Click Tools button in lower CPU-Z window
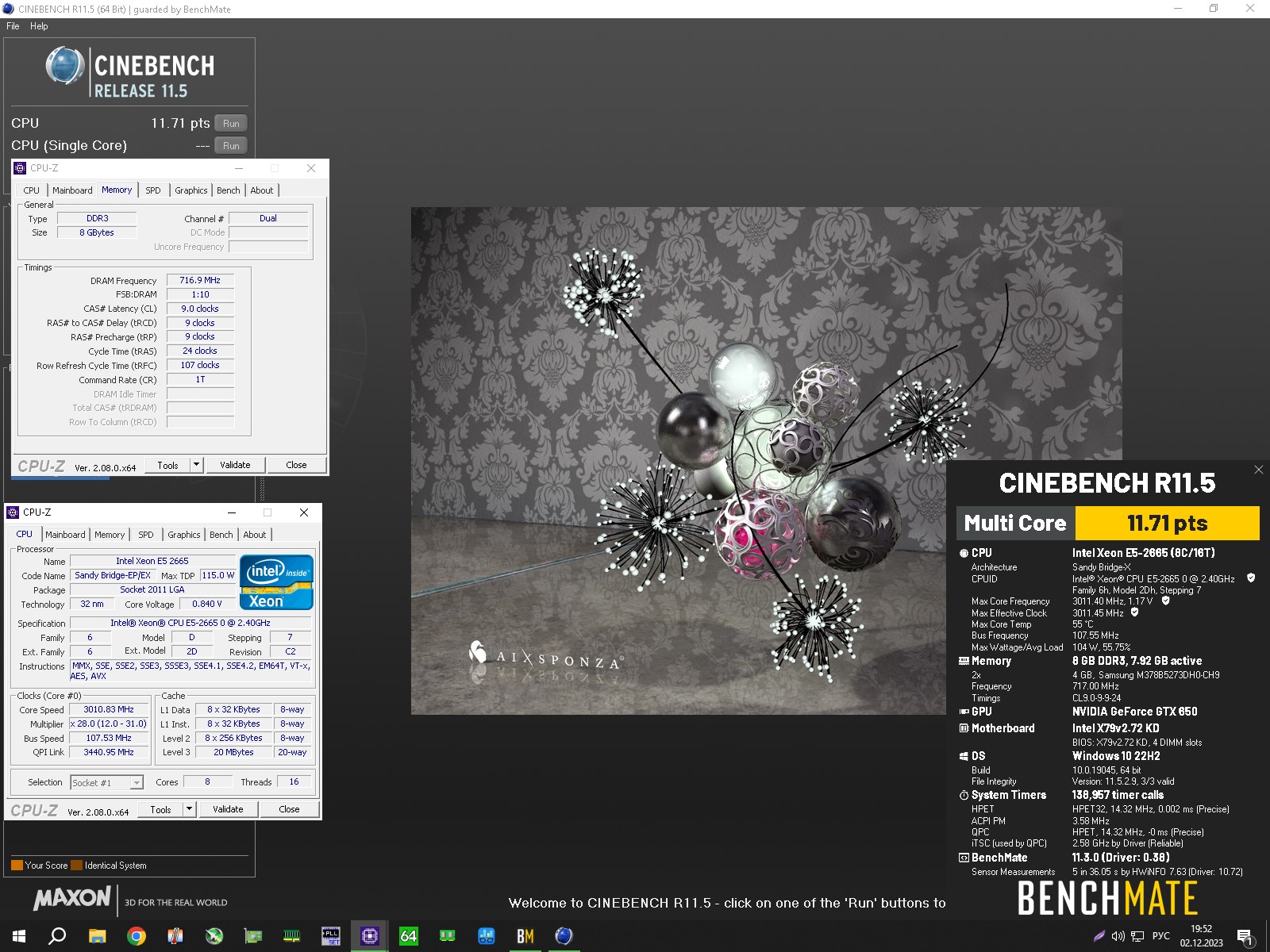 click(x=161, y=809)
